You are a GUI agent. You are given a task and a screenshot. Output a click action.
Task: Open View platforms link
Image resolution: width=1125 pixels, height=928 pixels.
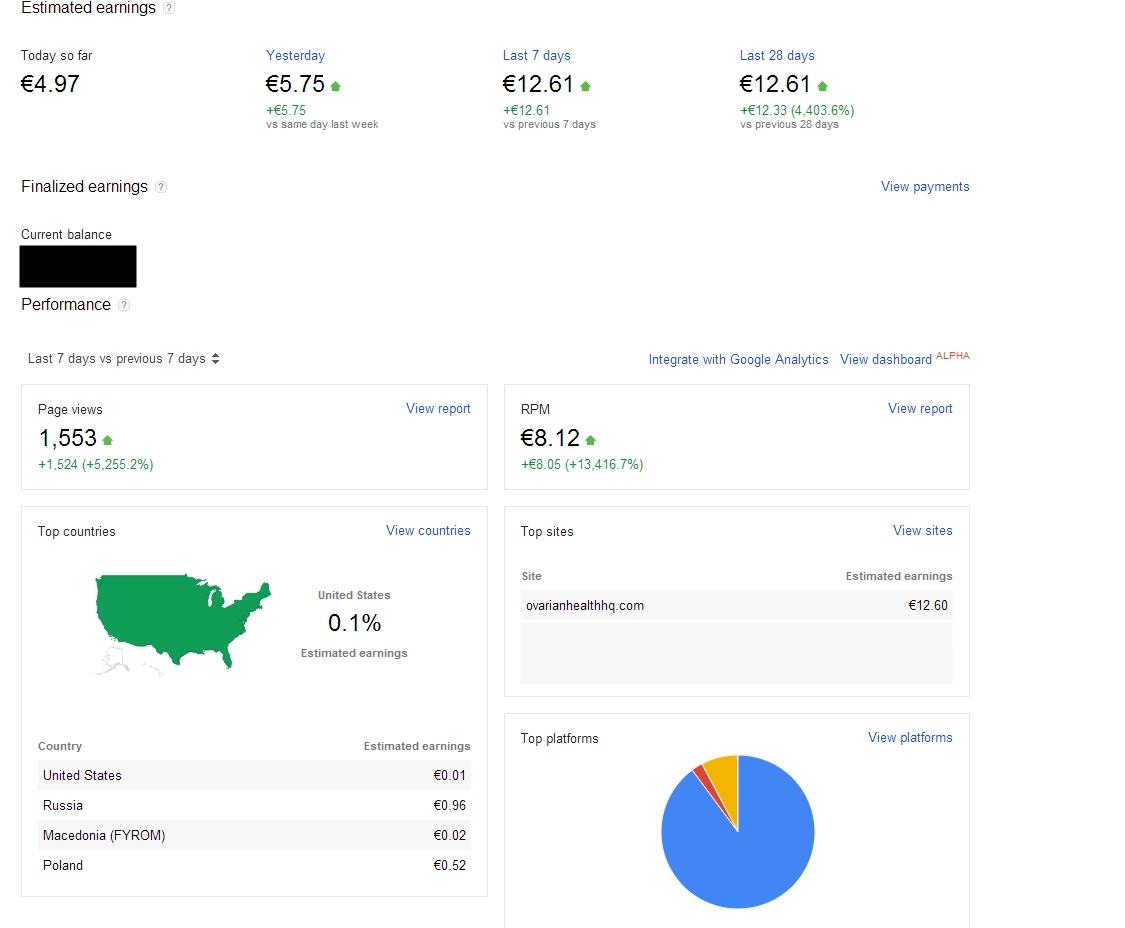(910, 738)
